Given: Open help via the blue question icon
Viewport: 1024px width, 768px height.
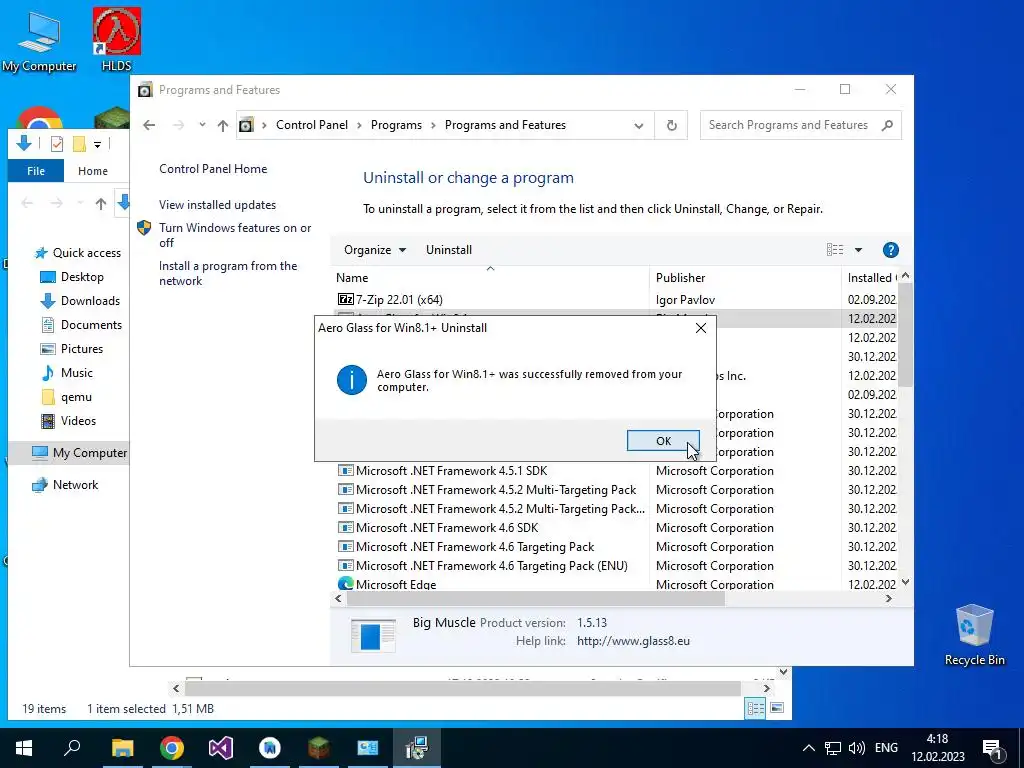Looking at the screenshot, I should [x=890, y=249].
